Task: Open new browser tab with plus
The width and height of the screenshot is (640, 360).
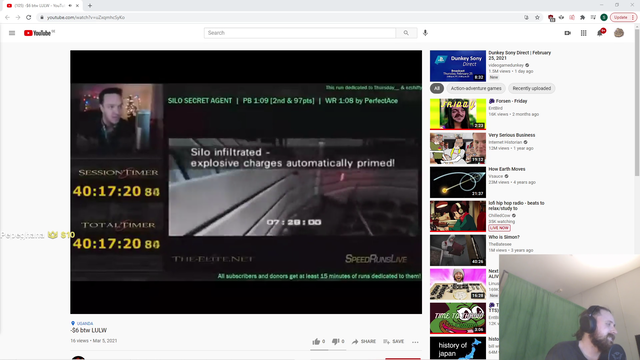Action: (90, 6)
